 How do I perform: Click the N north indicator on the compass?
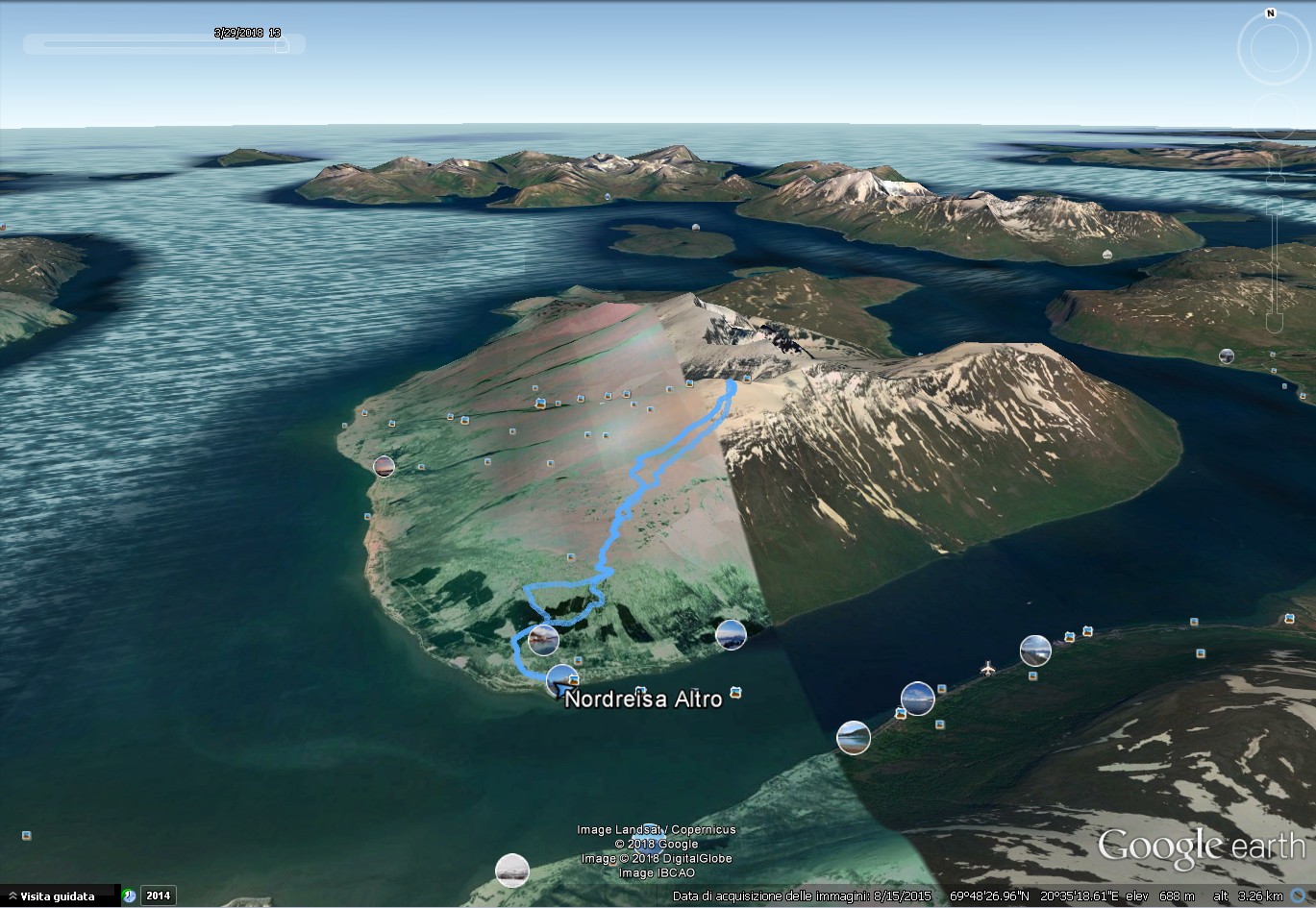click(x=1271, y=13)
